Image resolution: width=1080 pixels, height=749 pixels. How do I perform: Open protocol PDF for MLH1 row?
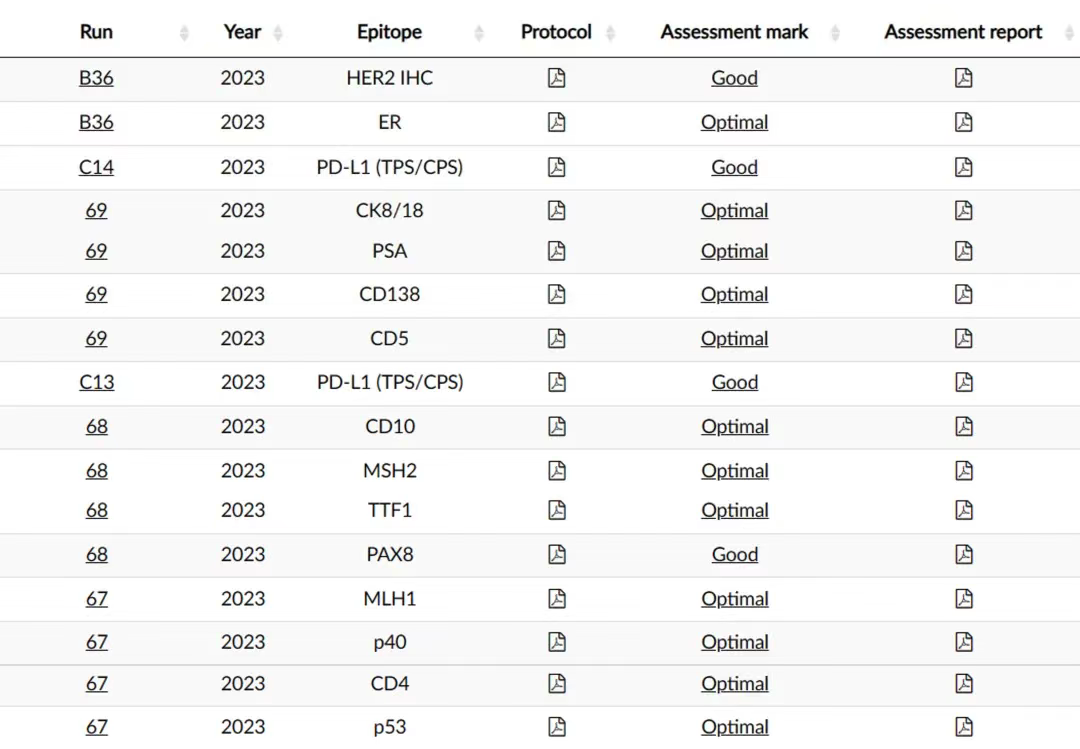(557, 598)
